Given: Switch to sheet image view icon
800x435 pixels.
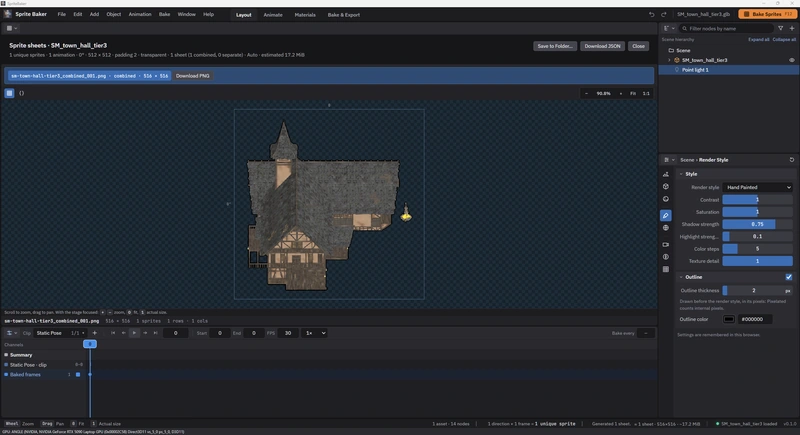Looking at the screenshot, I should pos(9,93).
